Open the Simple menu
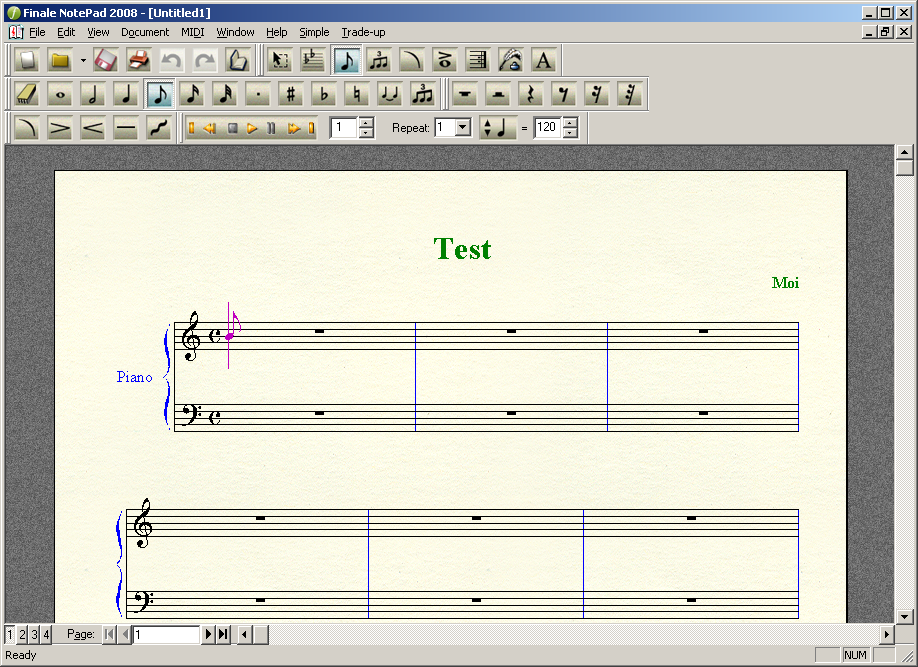 click(314, 32)
